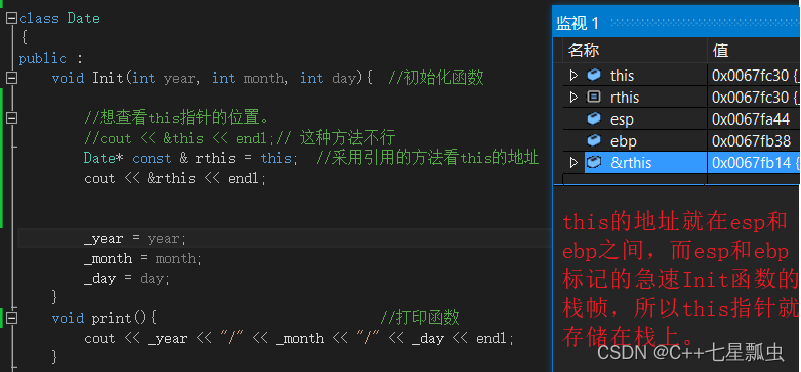Collapse the comment block about this指针
801x372 pixels.
(11, 118)
